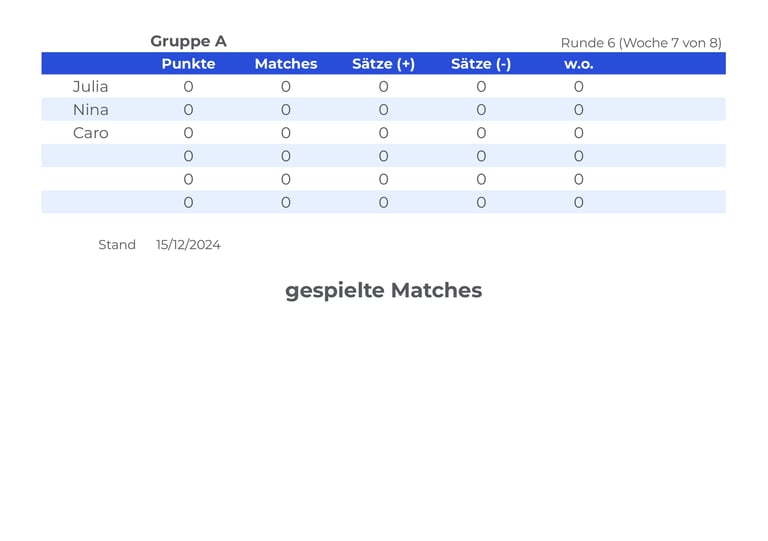The width and height of the screenshot is (768, 541).
Task: Select Nina's Matches value cell
Action: coord(286,110)
